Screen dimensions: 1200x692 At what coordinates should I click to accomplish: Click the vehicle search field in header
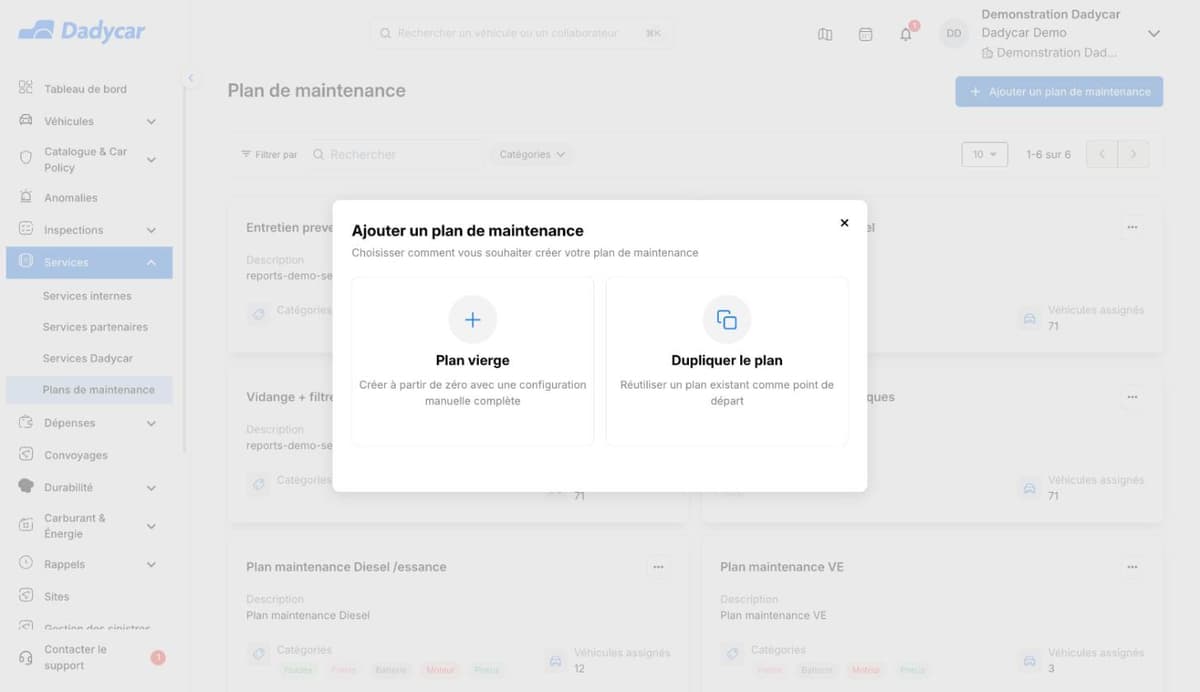click(x=521, y=33)
